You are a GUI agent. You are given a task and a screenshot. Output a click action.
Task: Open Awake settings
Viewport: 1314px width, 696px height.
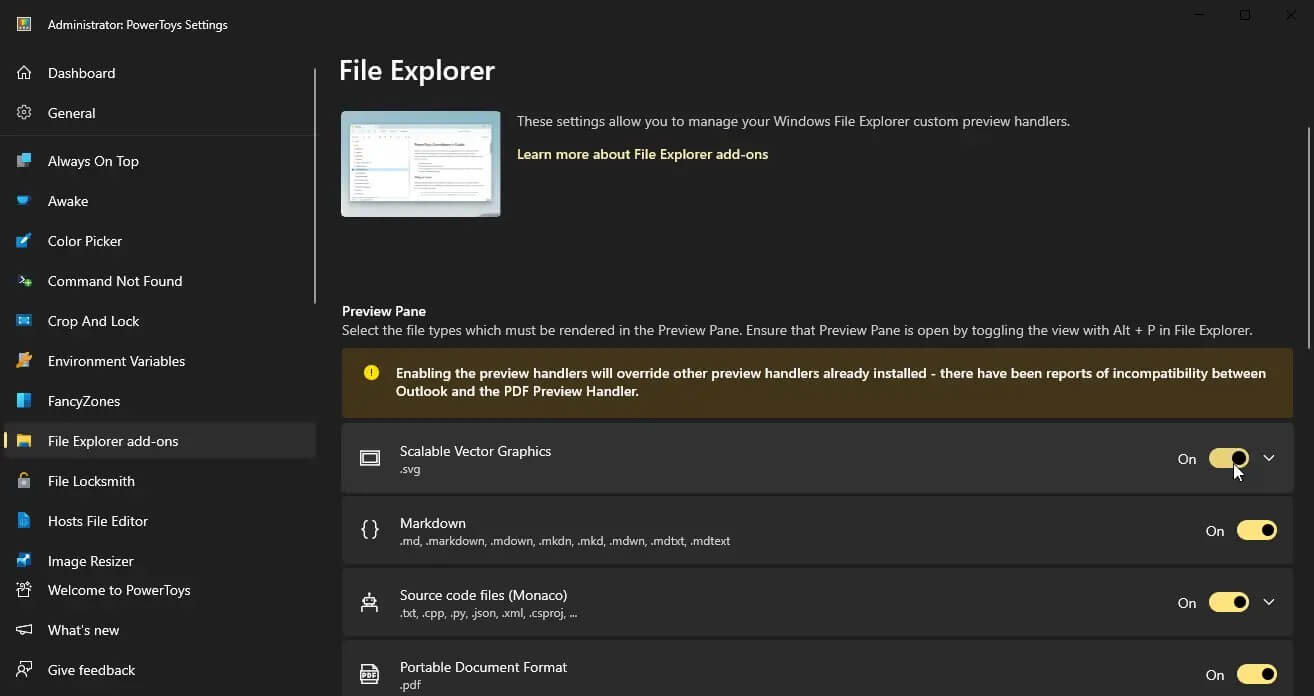pos(160,201)
